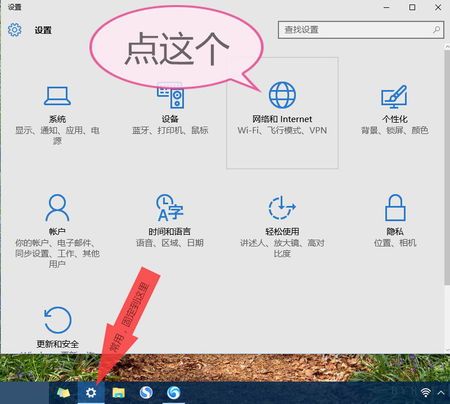Viewport: 450px width, 404px height.
Task: Open the blue swirl browser icon on the taskbar
Action: click(x=174, y=393)
